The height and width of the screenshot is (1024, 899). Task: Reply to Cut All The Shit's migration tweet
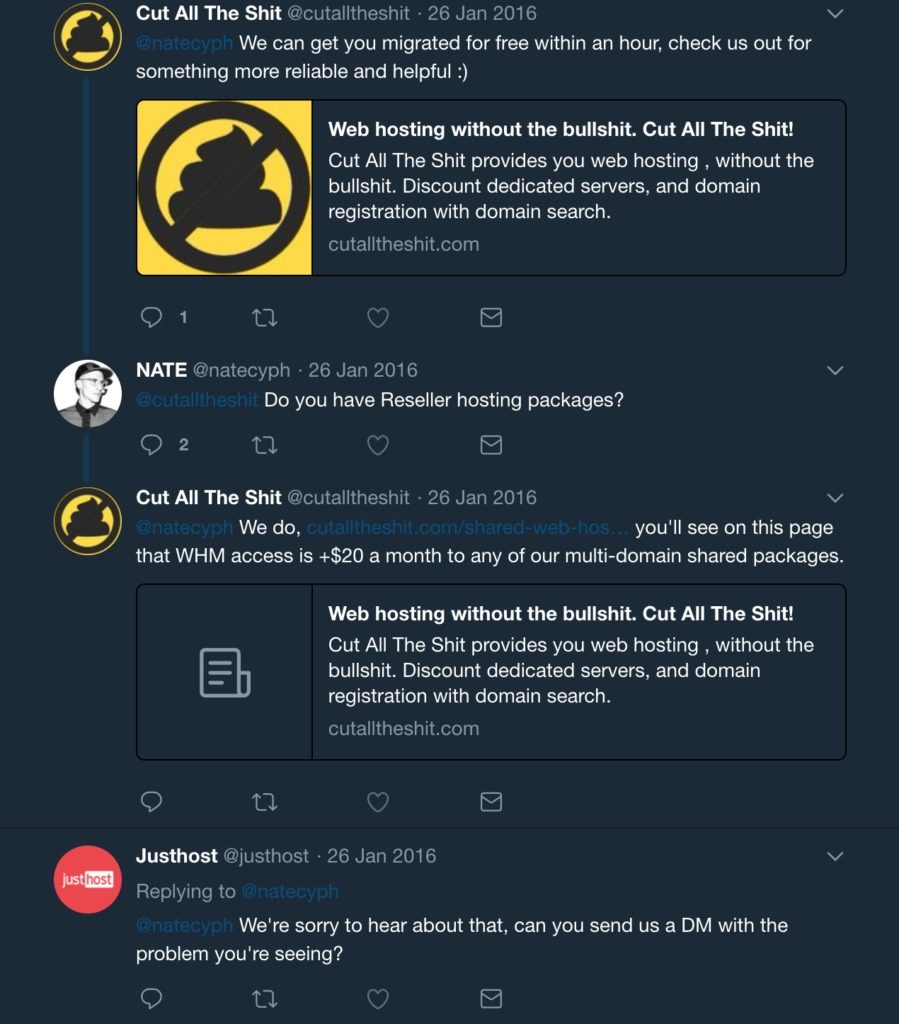coord(151,317)
